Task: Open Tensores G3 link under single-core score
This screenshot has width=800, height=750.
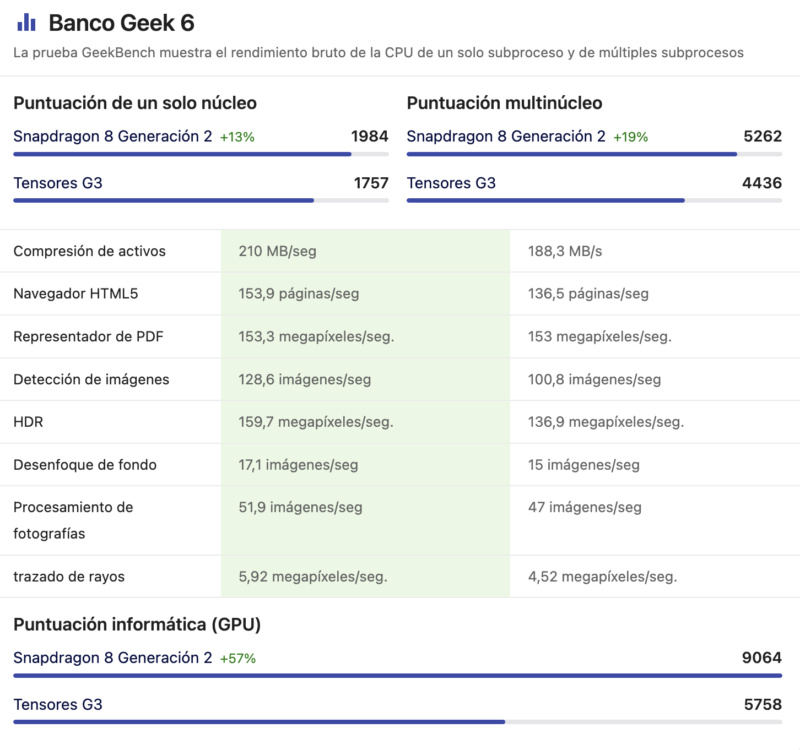Action: point(58,183)
